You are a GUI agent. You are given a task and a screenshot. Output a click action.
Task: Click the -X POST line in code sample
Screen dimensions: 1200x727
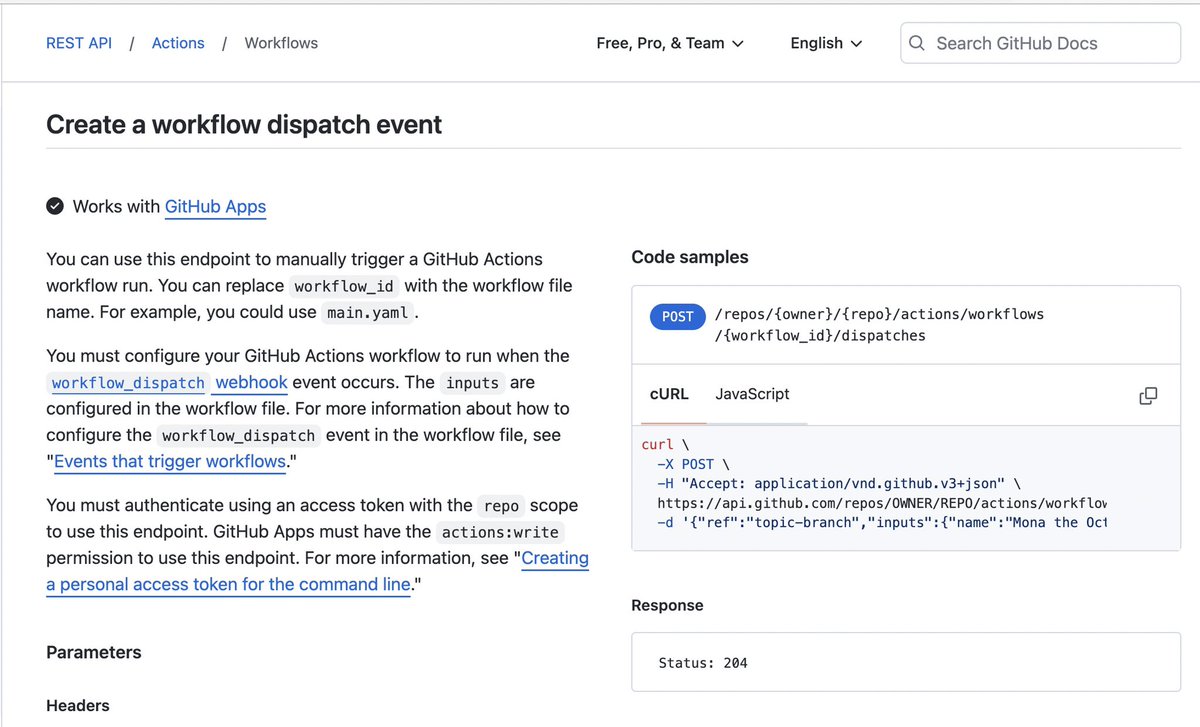pos(694,463)
